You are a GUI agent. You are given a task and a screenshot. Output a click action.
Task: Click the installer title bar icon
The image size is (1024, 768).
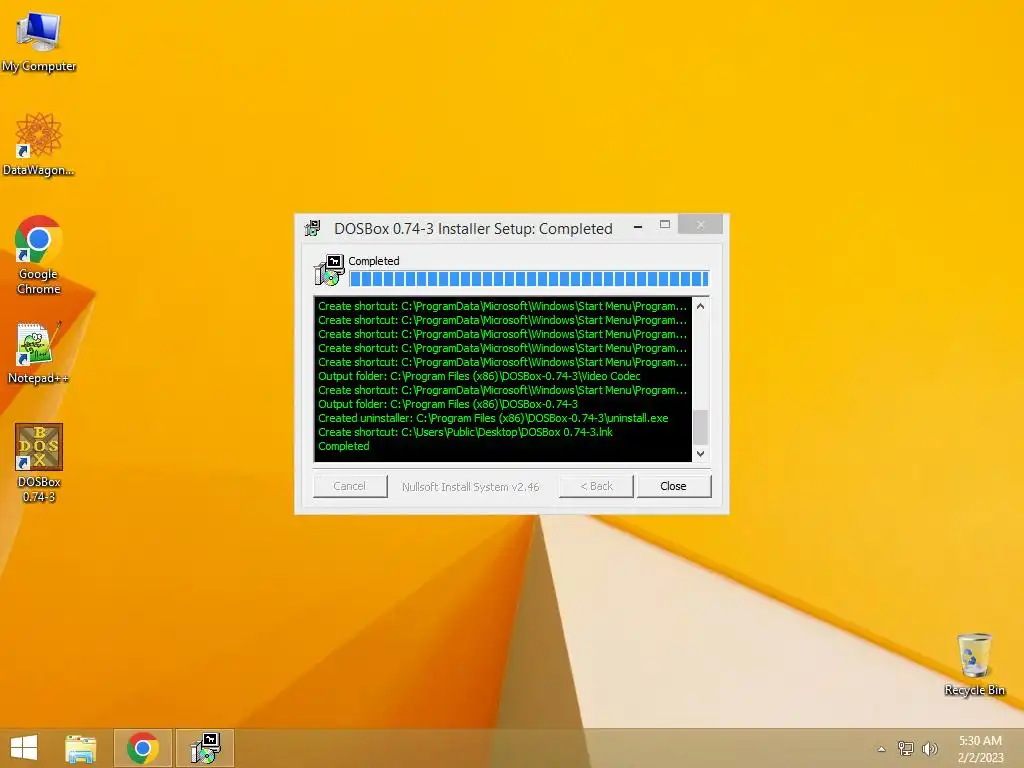[313, 229]
